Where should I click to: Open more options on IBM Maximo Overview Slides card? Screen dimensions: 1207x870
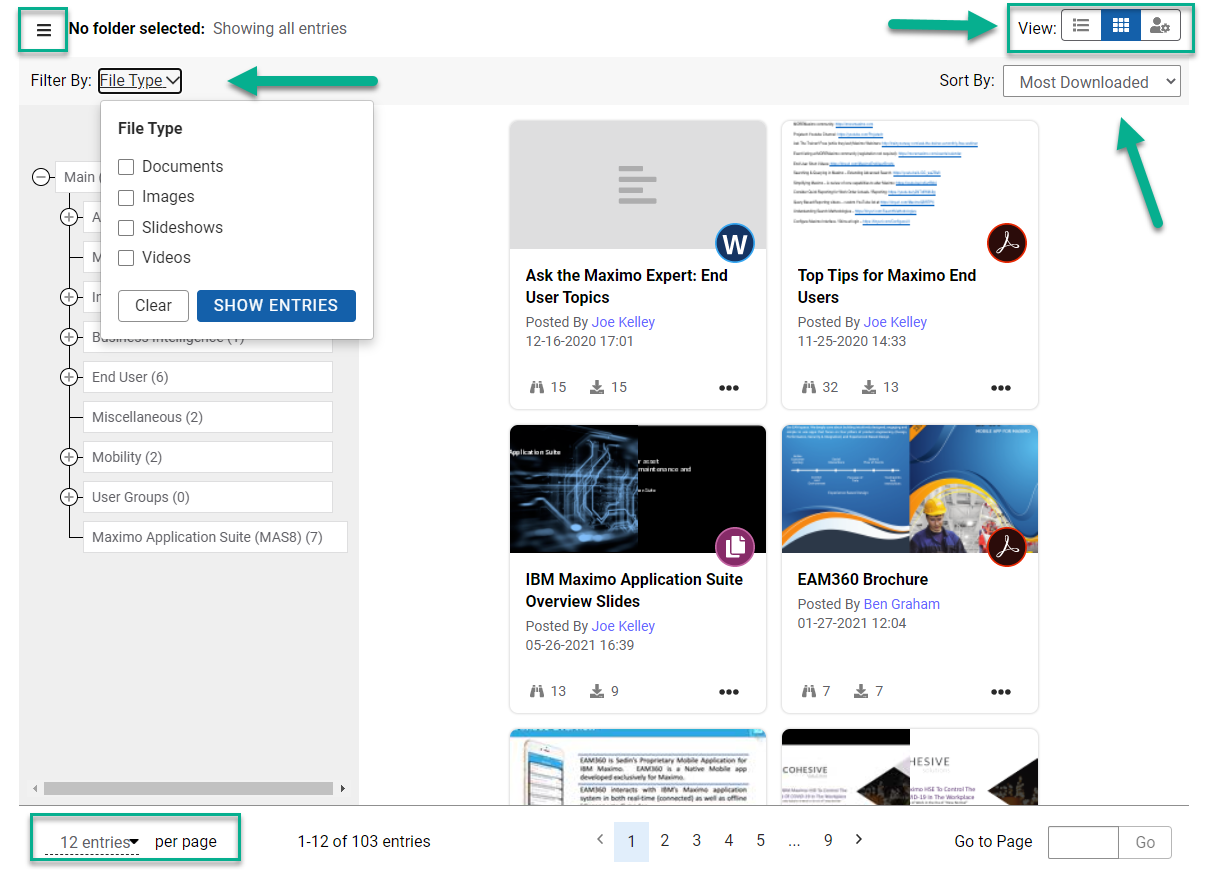(729, 692)
